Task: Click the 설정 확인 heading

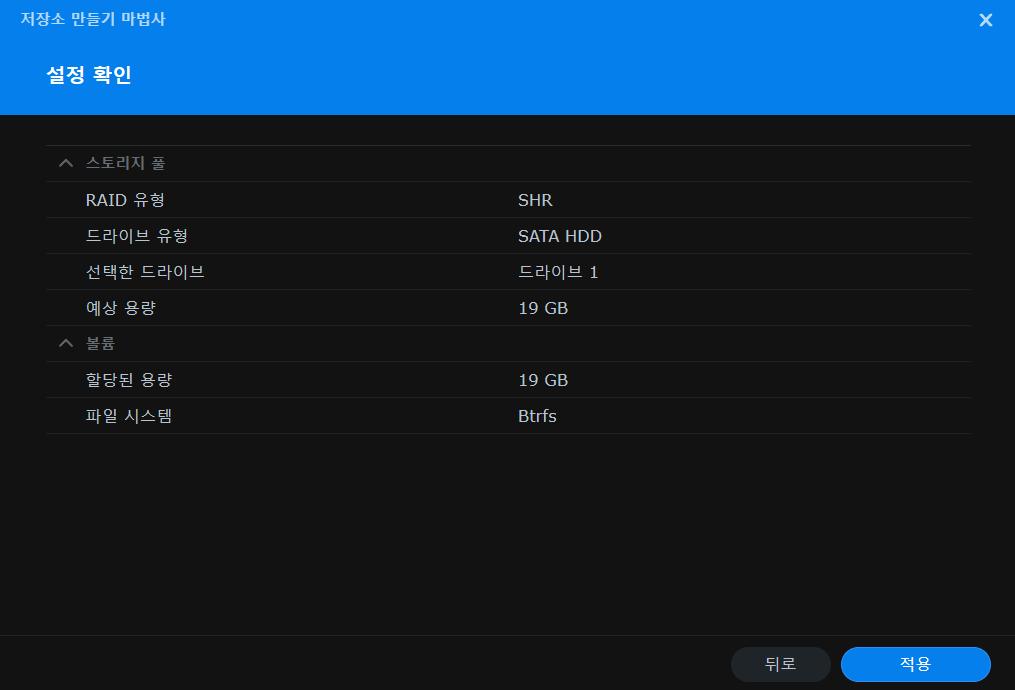Action: pyautogui.click(x=89, y=75)
